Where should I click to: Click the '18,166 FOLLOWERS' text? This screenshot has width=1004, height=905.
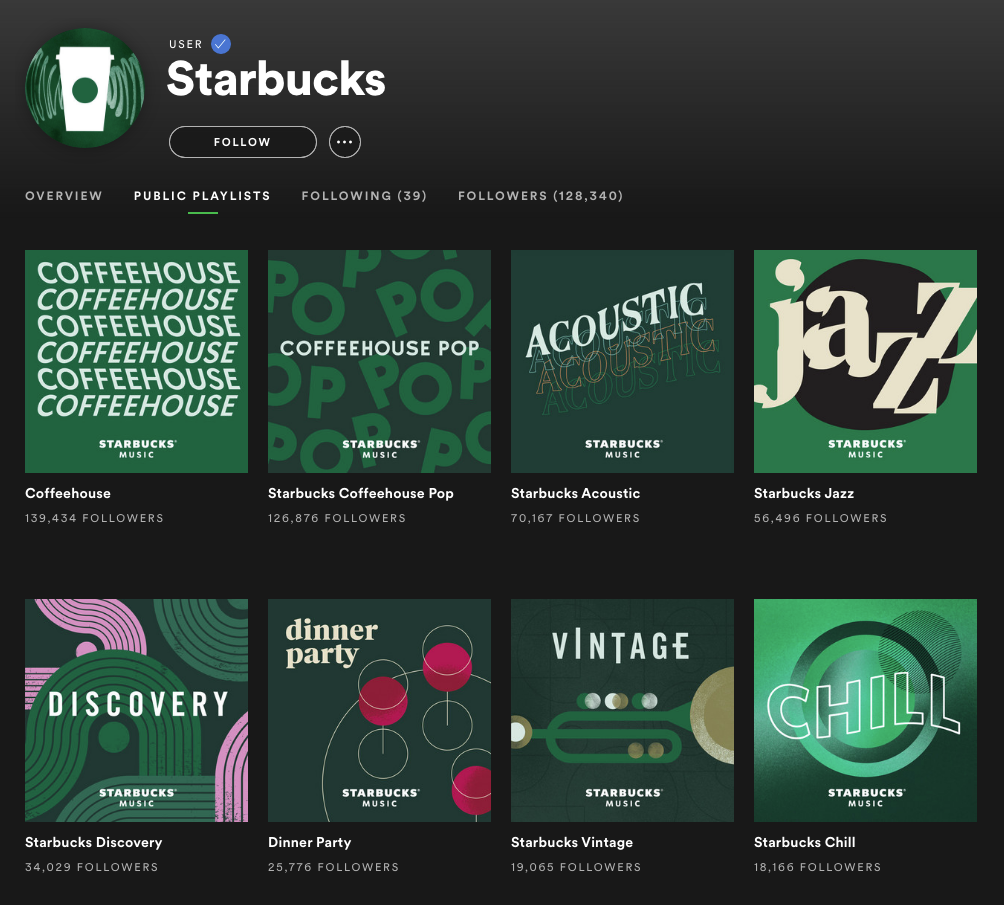pos(817,867)
